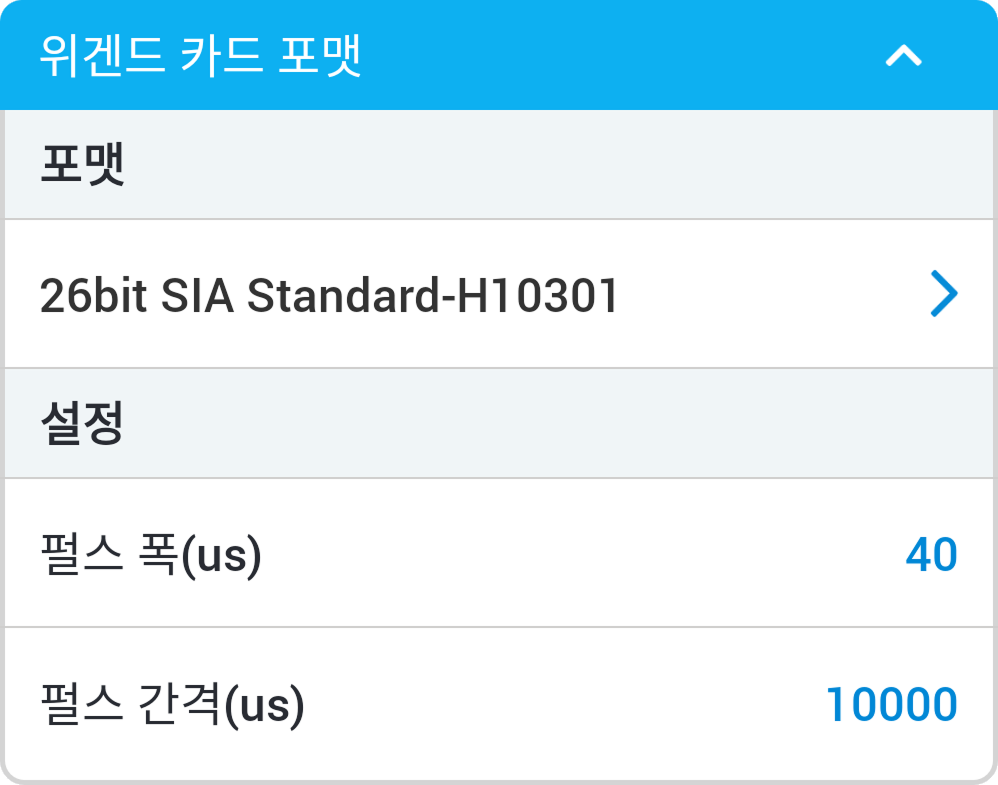Click empty blue header bar area

620,56
